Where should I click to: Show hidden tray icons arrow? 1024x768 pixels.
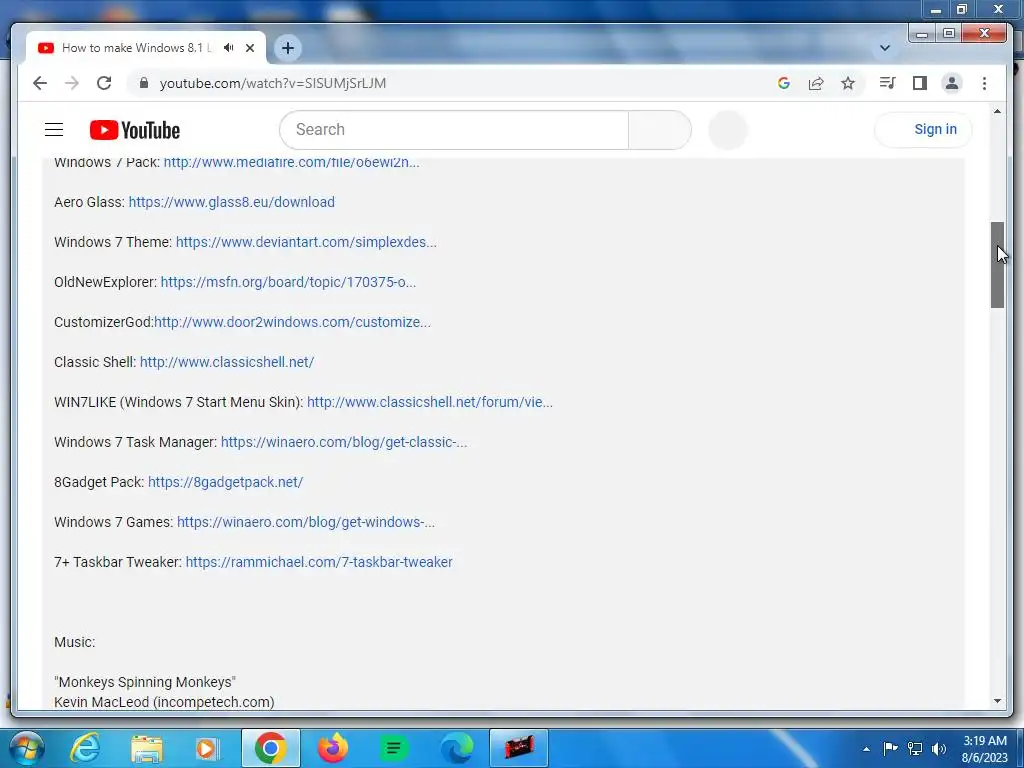[866, 749]
